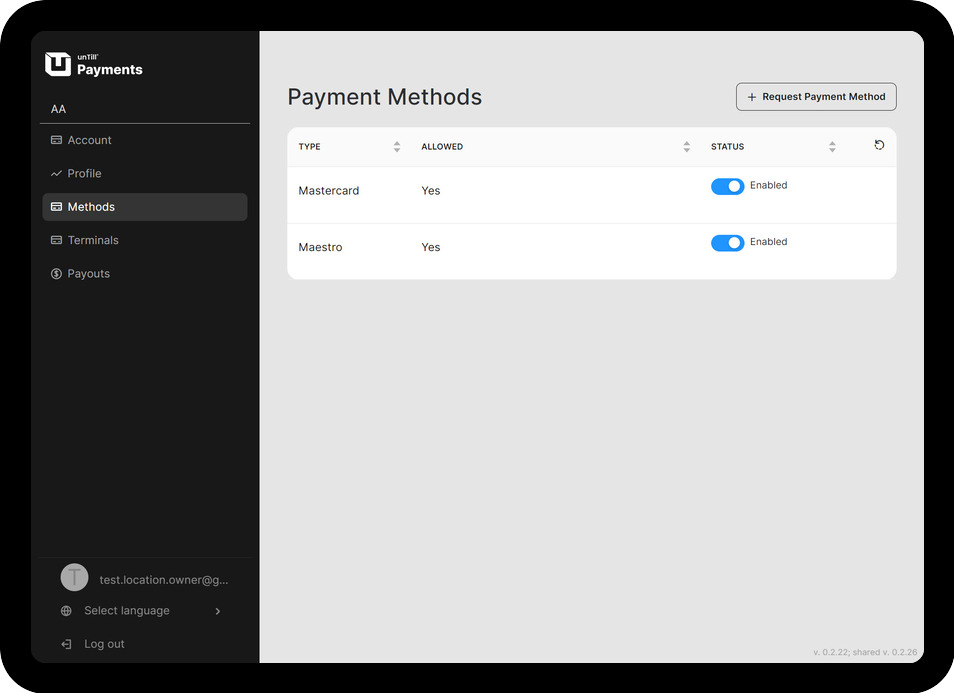The width and height of the screenshot is (954, 693).
Task: Click the Account card icon in sidebar
Action: (x=56, y=140)
